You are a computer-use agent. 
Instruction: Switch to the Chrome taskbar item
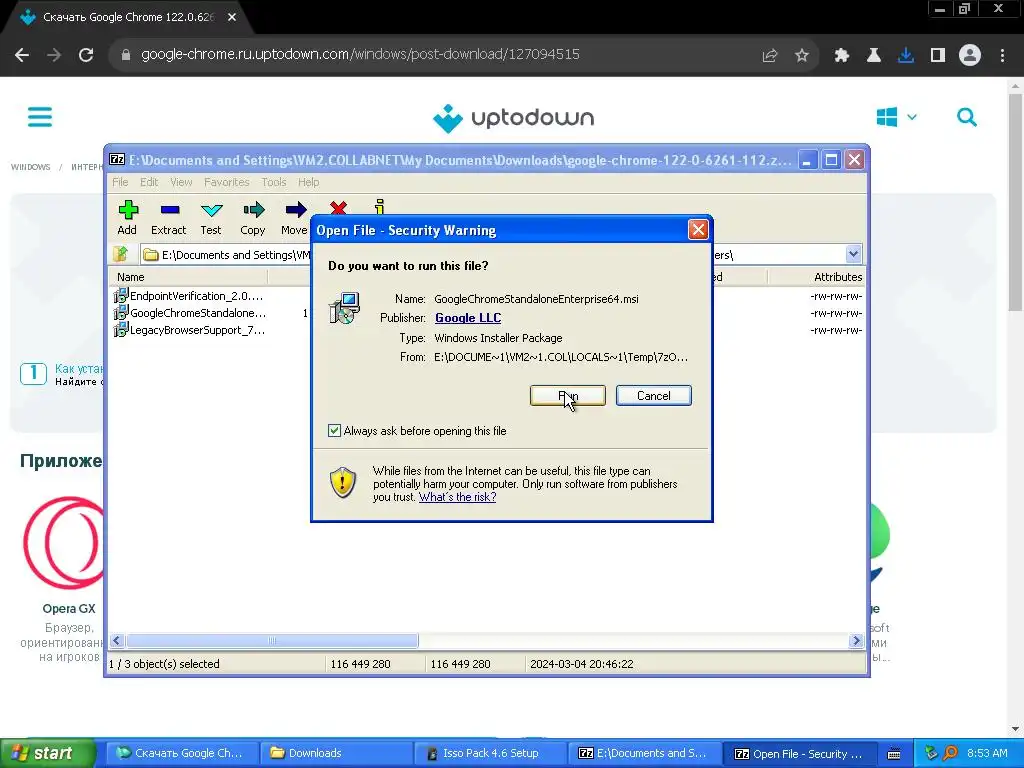(181, 754)
